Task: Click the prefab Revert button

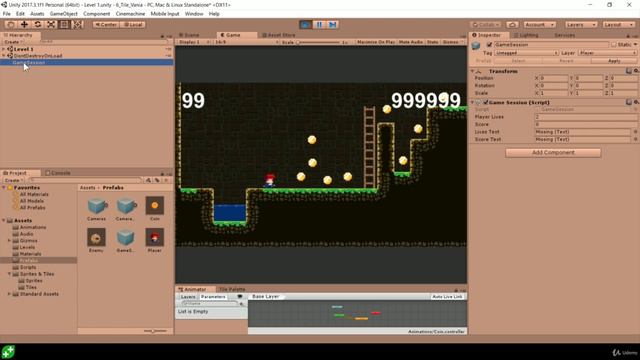Action: coord(566,61)
